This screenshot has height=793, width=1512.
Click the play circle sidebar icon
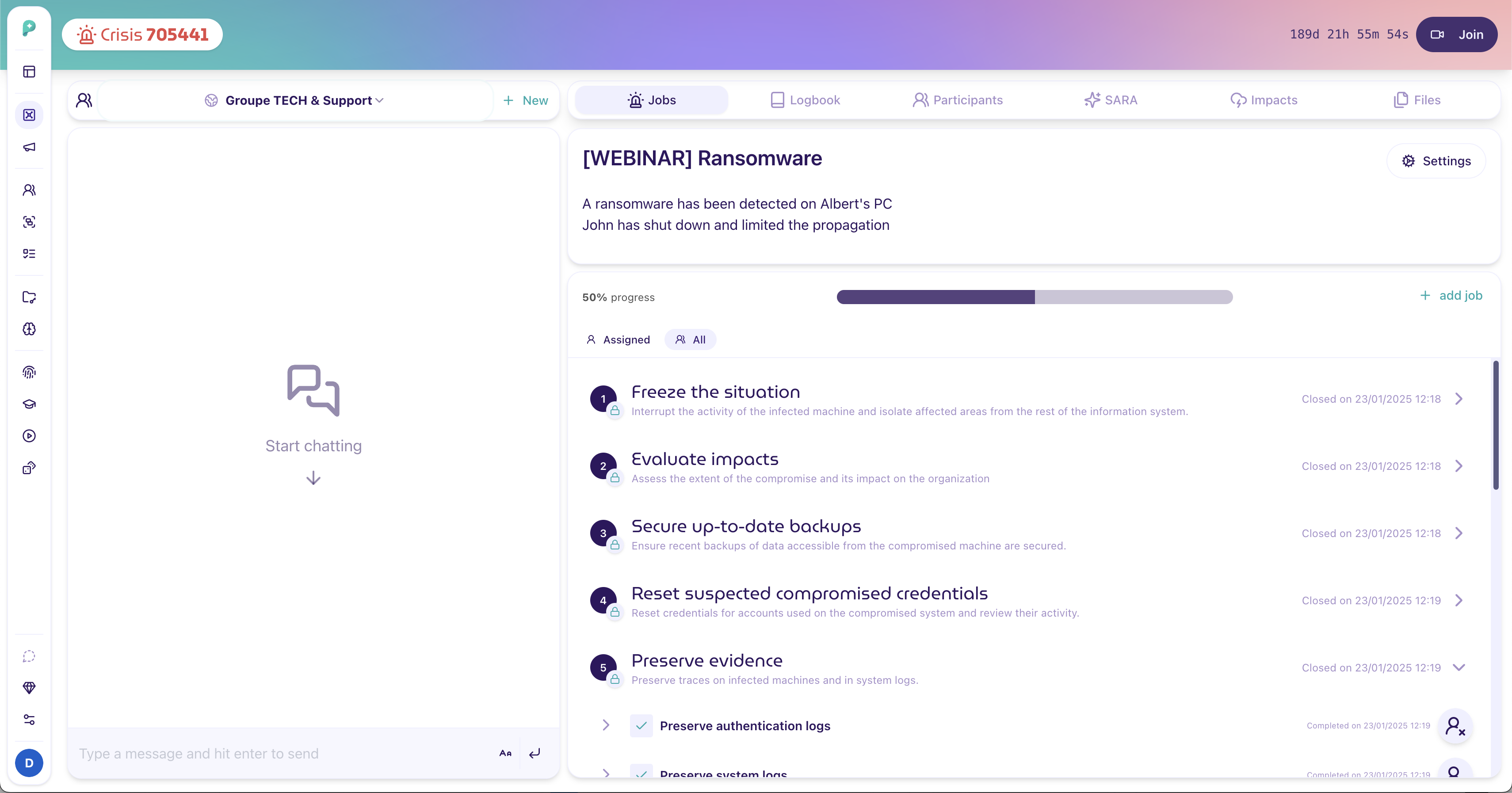[x=29, y=435]
